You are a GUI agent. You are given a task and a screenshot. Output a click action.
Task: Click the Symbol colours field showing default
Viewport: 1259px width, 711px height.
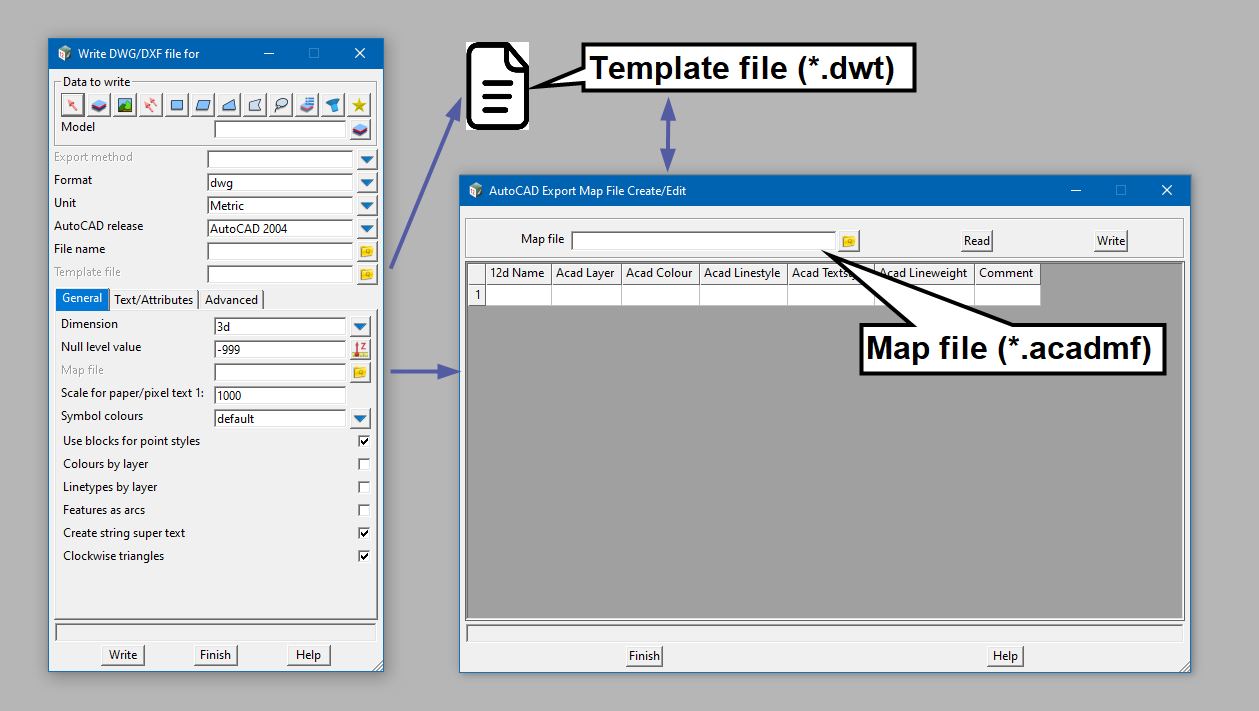(280, 419)
